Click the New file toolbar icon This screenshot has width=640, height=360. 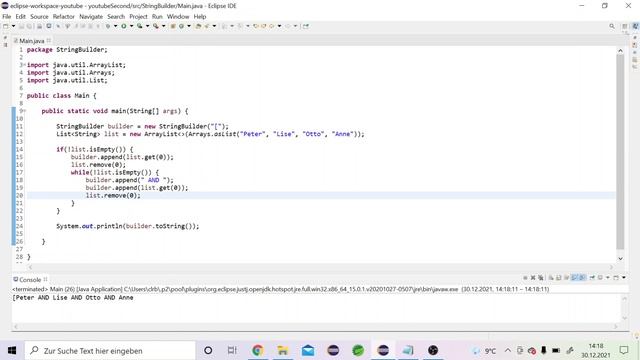5,26
